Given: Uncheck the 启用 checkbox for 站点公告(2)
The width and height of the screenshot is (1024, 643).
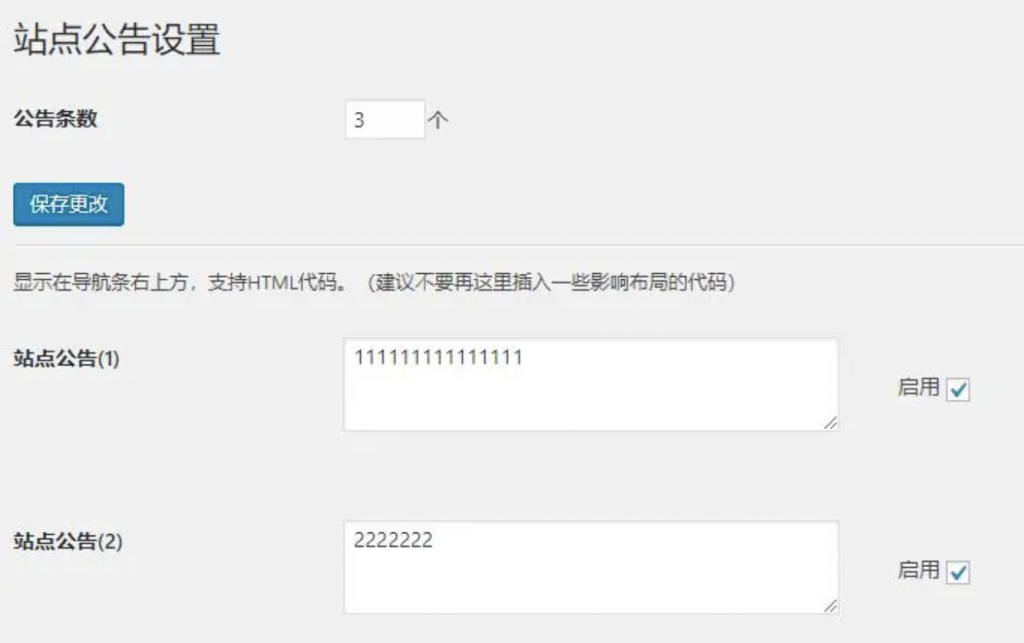Looking at the screenshot, I should 958,572.
